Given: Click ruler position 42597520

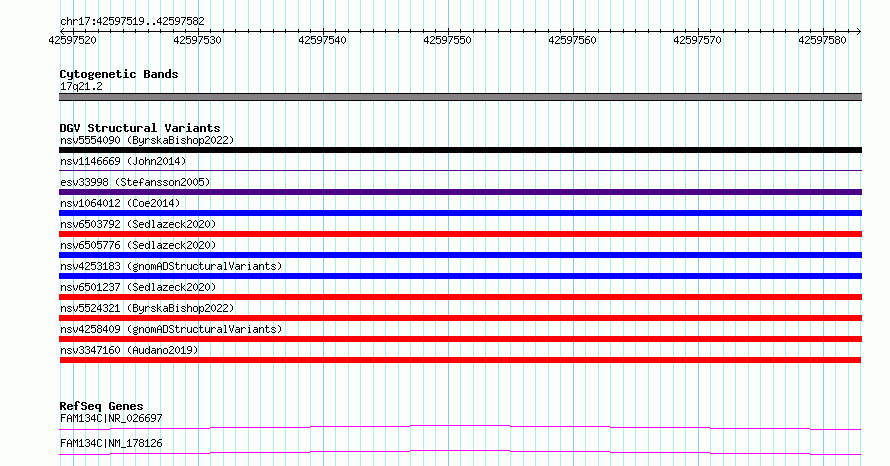Looking at the screenshot, I should (73, 40).
